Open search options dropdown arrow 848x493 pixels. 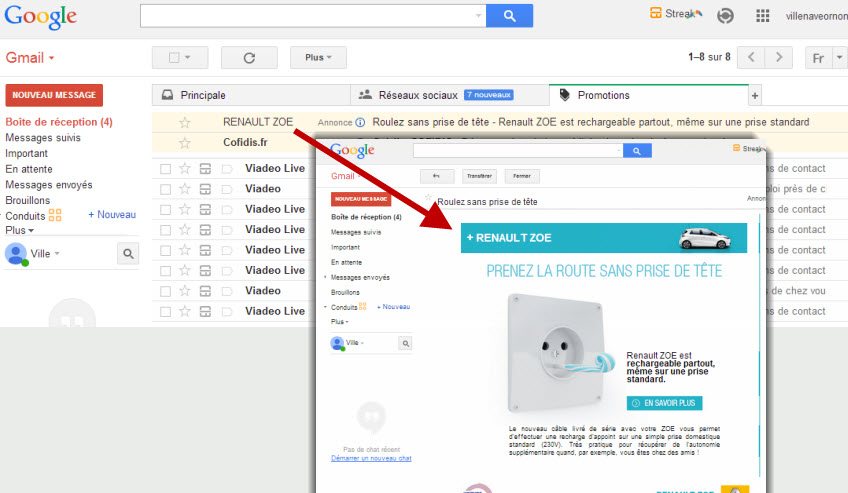coord(478,16)
